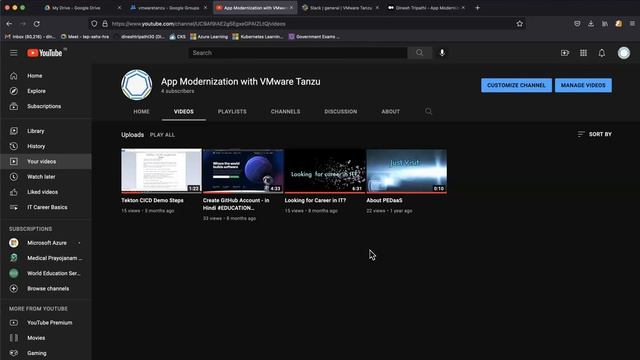Open the browser application menu
640x360 pixels.
[x=632, y=24]
